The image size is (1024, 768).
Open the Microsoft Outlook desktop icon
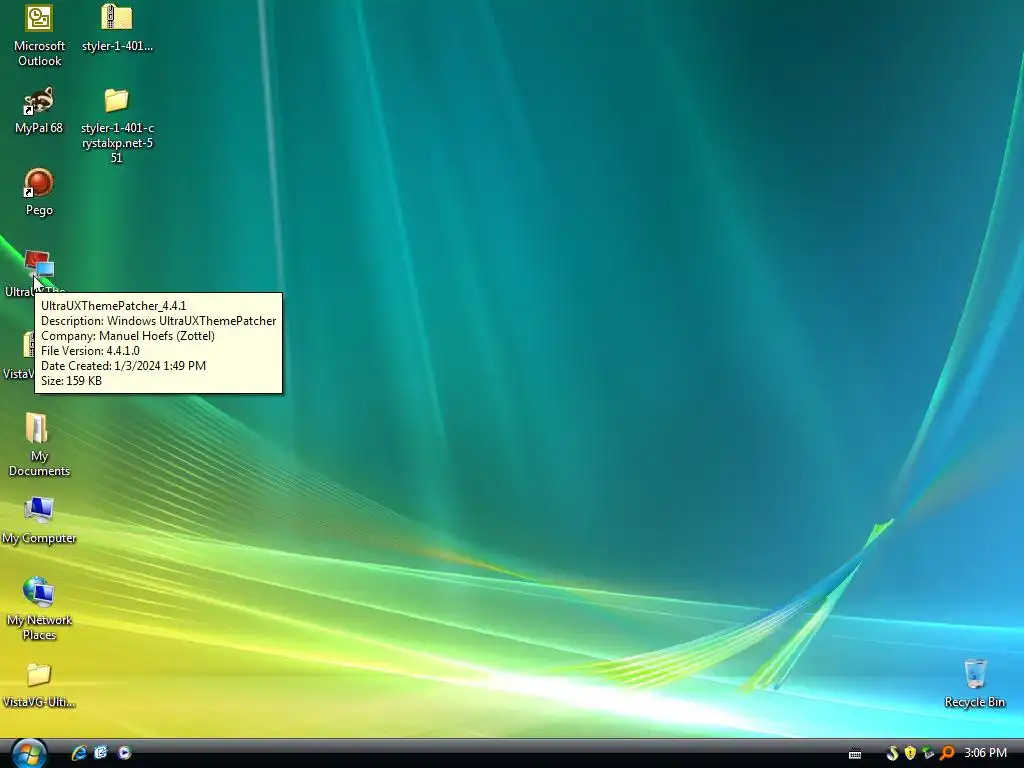click(39, 19)
